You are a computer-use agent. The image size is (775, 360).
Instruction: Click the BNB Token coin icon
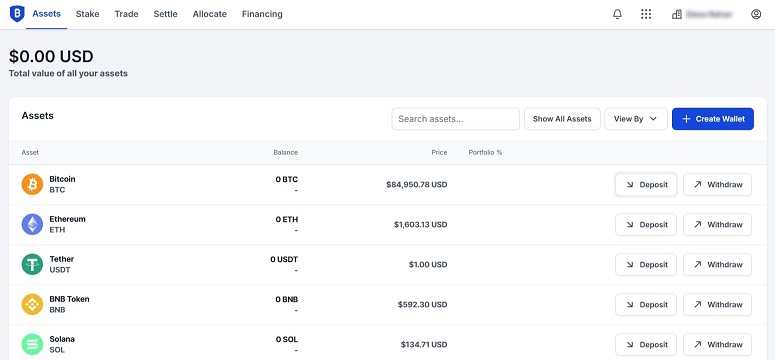click(x=32, y=305)
